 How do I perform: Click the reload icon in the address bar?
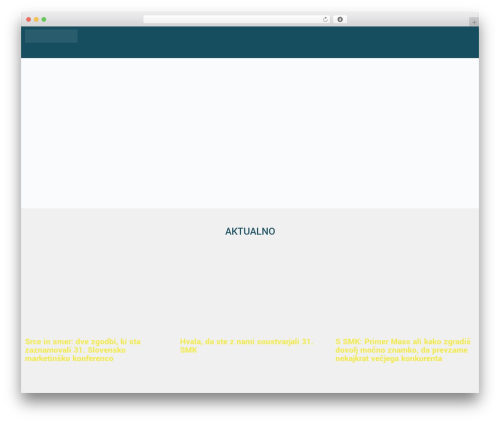click(x=325, y=19)
